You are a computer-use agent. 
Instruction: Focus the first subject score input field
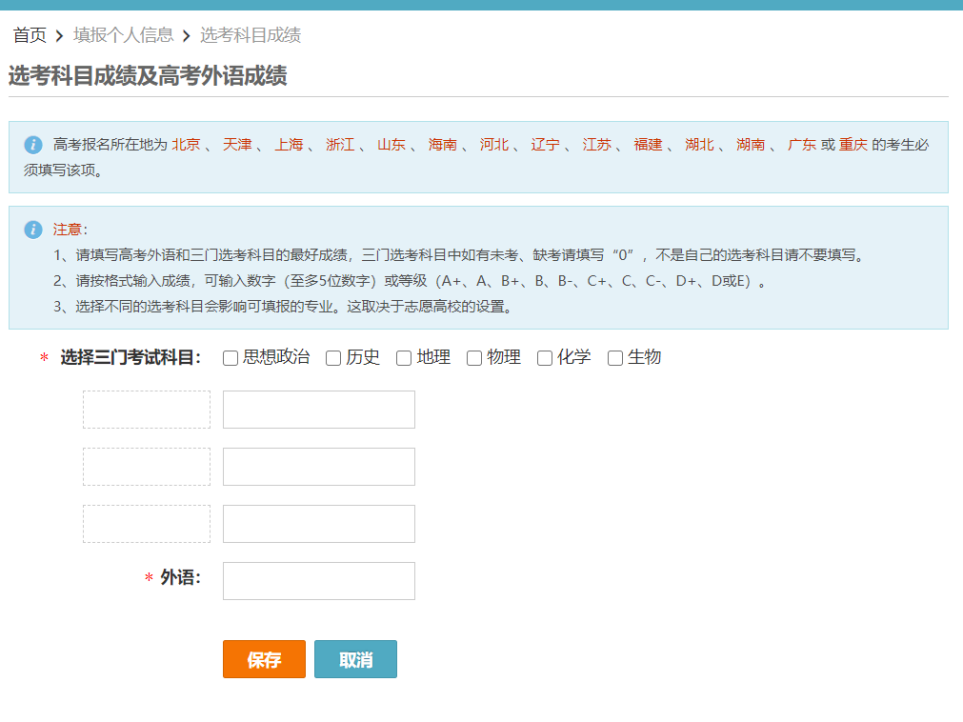coord(318,410)
